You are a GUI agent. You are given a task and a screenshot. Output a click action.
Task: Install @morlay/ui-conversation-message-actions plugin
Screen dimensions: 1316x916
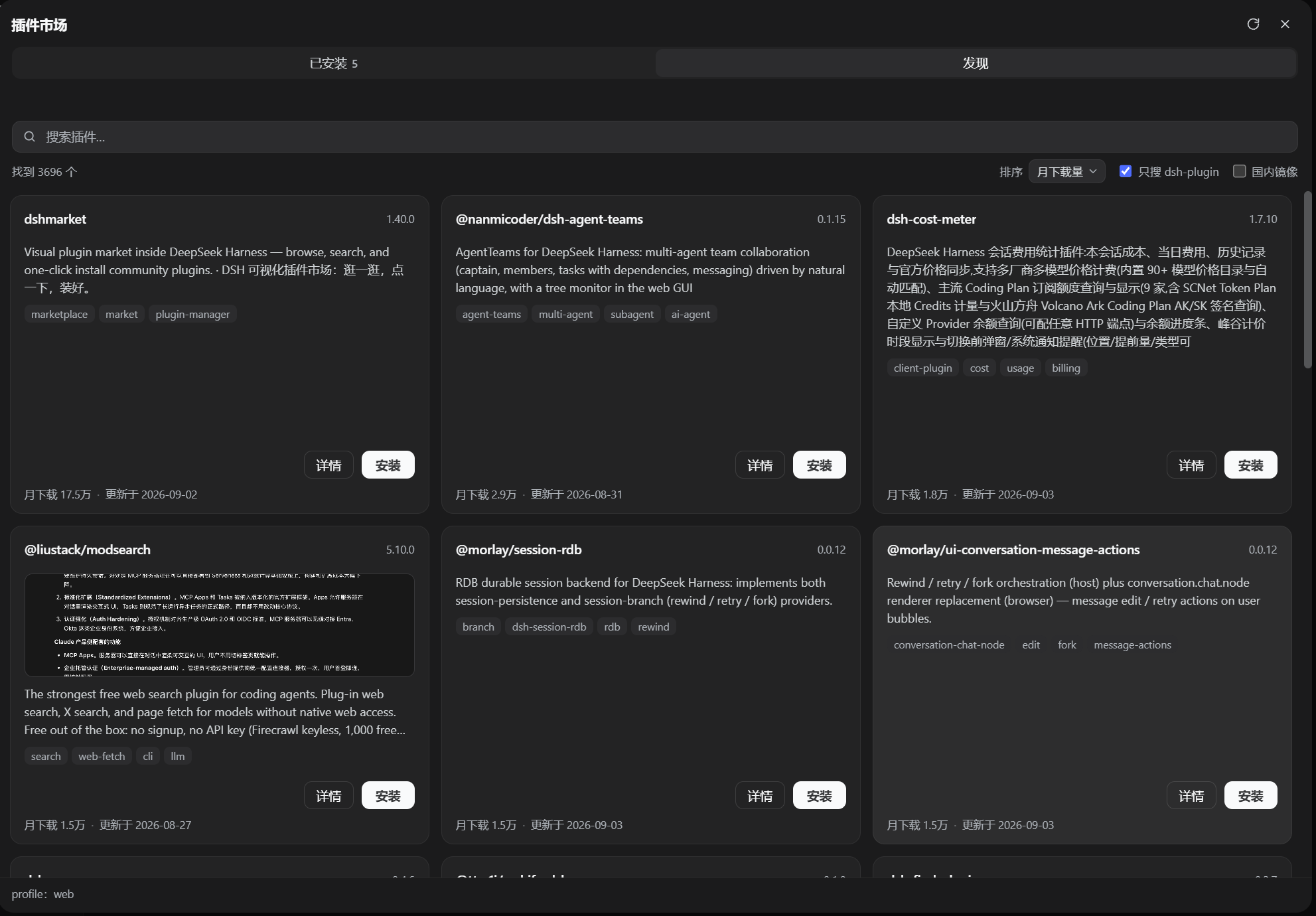pyautogui.click(x=1251, y=796)
